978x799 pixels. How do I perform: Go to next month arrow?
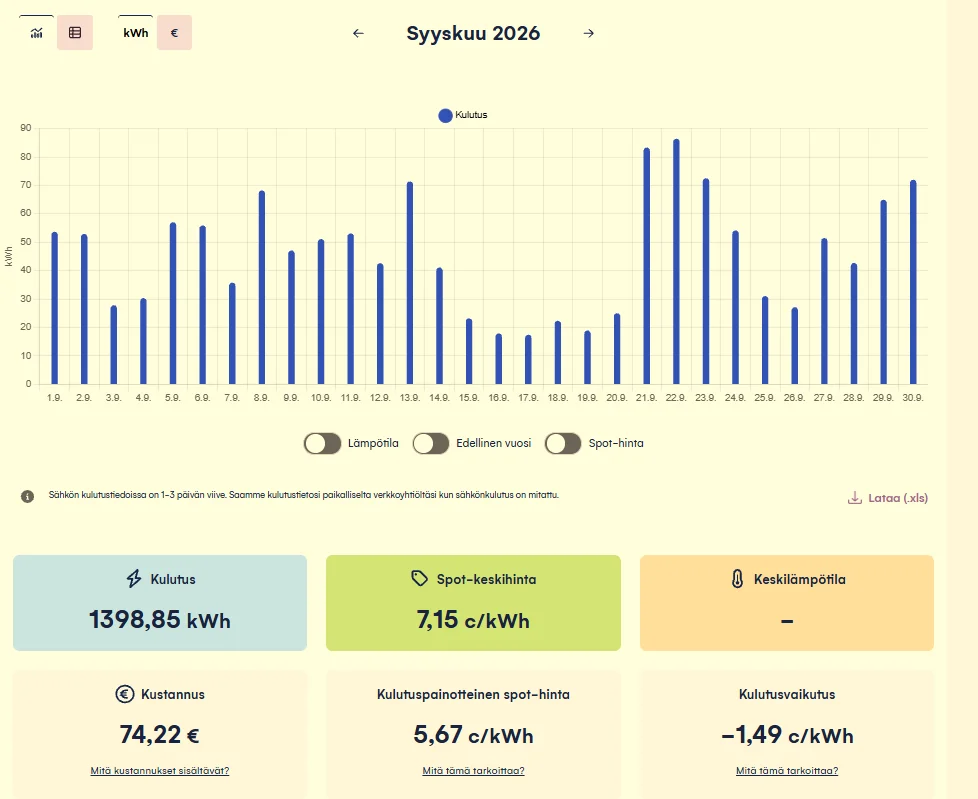(x=589, y=33)
